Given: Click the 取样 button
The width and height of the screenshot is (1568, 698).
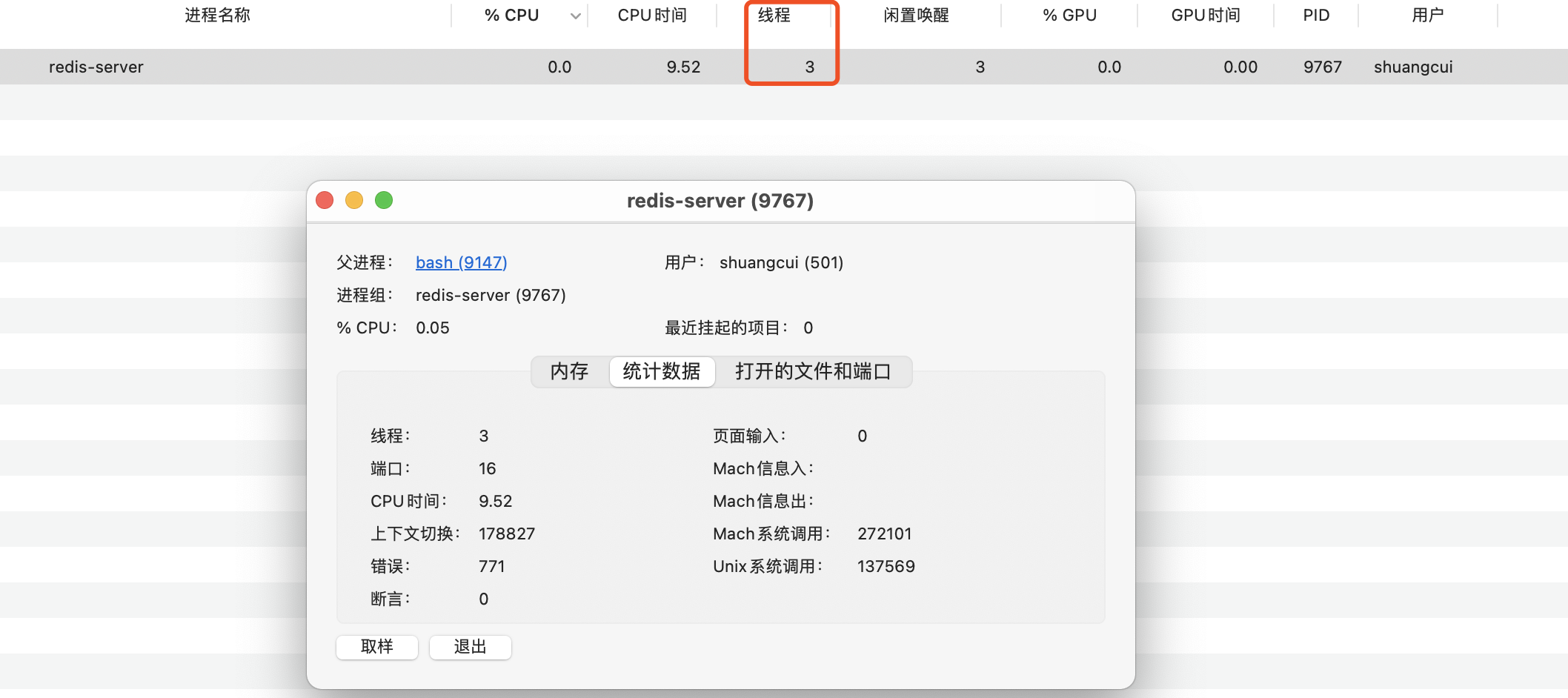Looking at the screenshot, I should pyautogui.click(x=377, y=647).
